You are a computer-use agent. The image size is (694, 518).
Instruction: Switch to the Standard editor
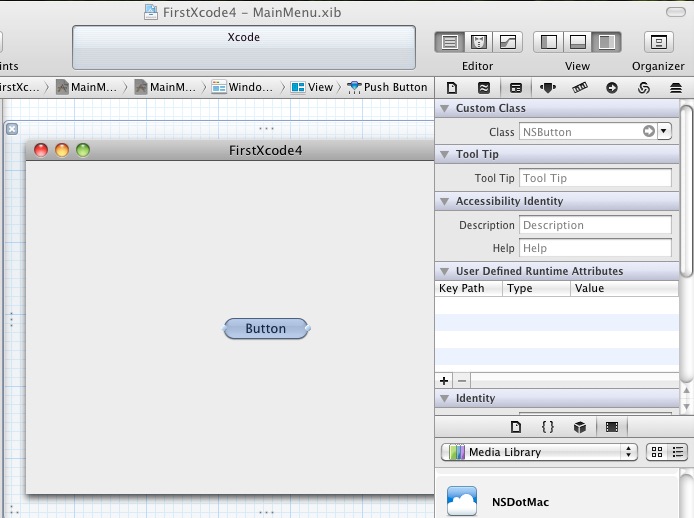coord(450,42)
